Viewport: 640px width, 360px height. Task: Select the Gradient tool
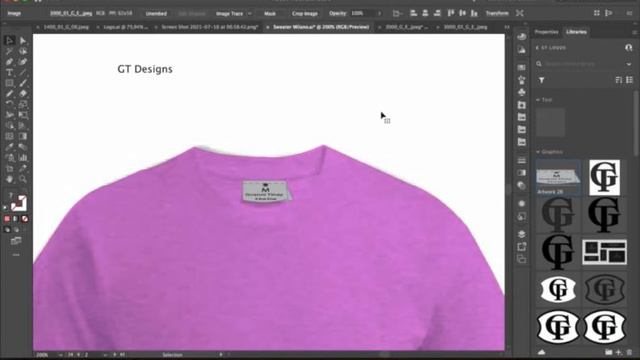tap(23, 136)
